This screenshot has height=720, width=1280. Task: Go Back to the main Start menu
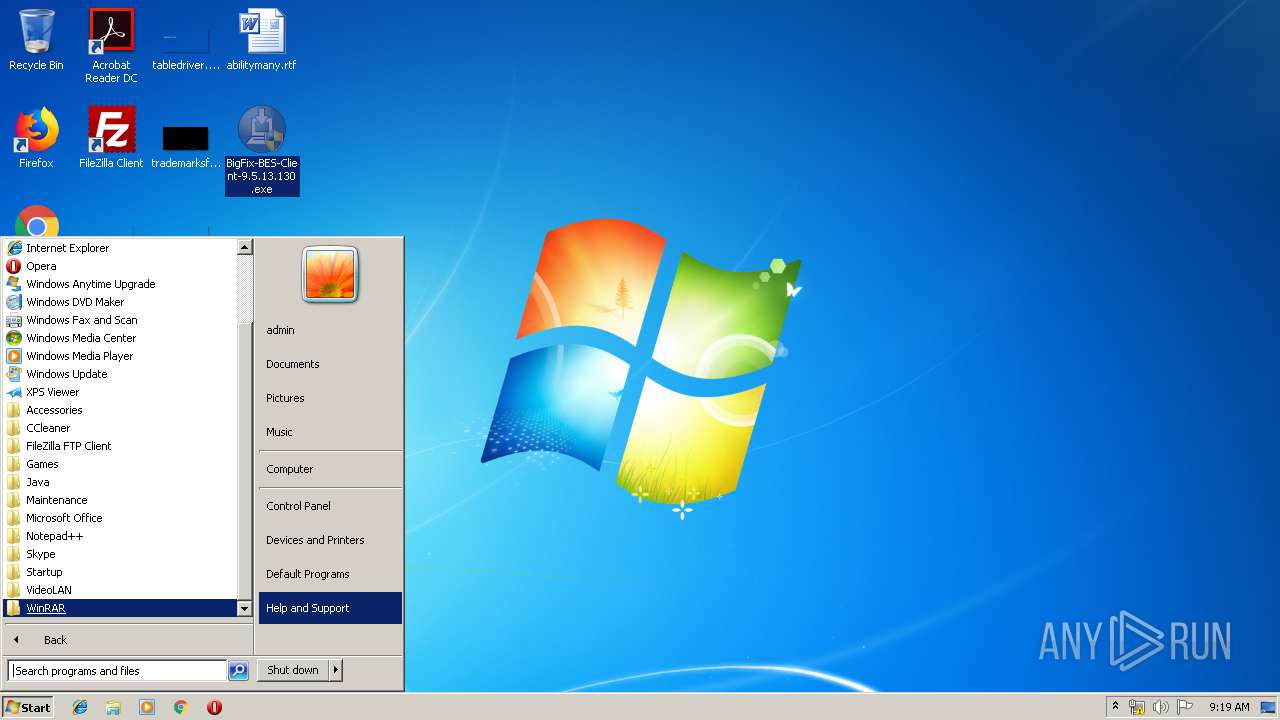[128, 640]
